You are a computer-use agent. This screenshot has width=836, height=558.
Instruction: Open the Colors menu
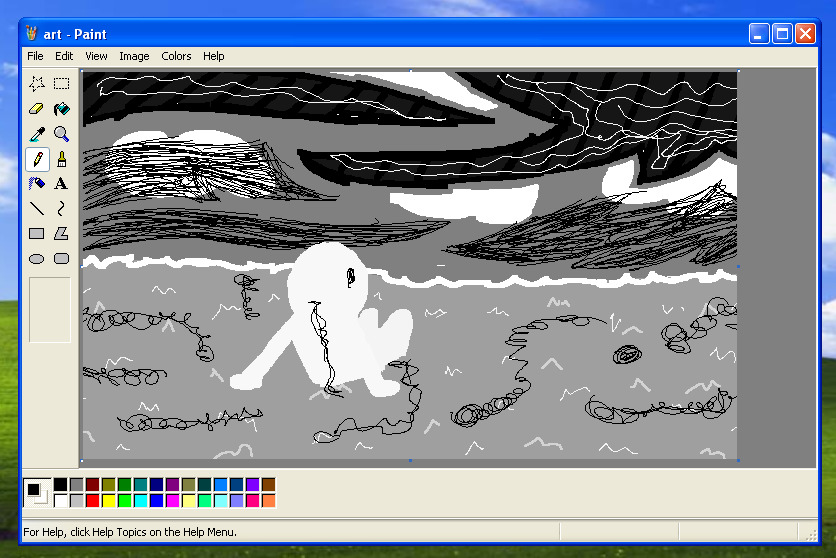[x=176, y=56]
